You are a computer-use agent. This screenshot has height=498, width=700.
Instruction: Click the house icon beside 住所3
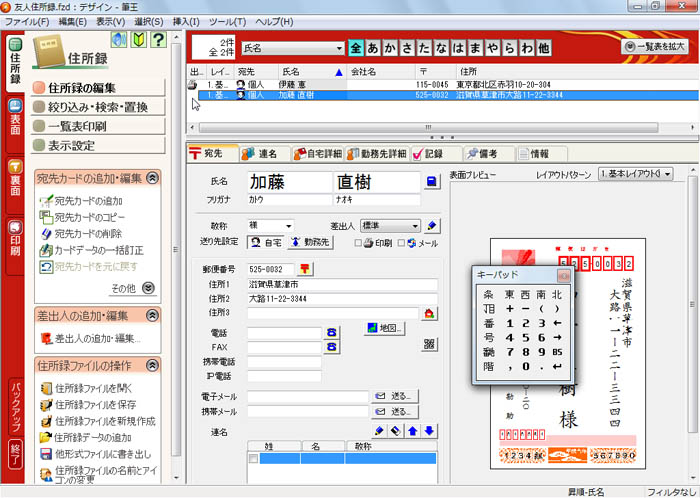pyautogui.click(x=430, y=313)
